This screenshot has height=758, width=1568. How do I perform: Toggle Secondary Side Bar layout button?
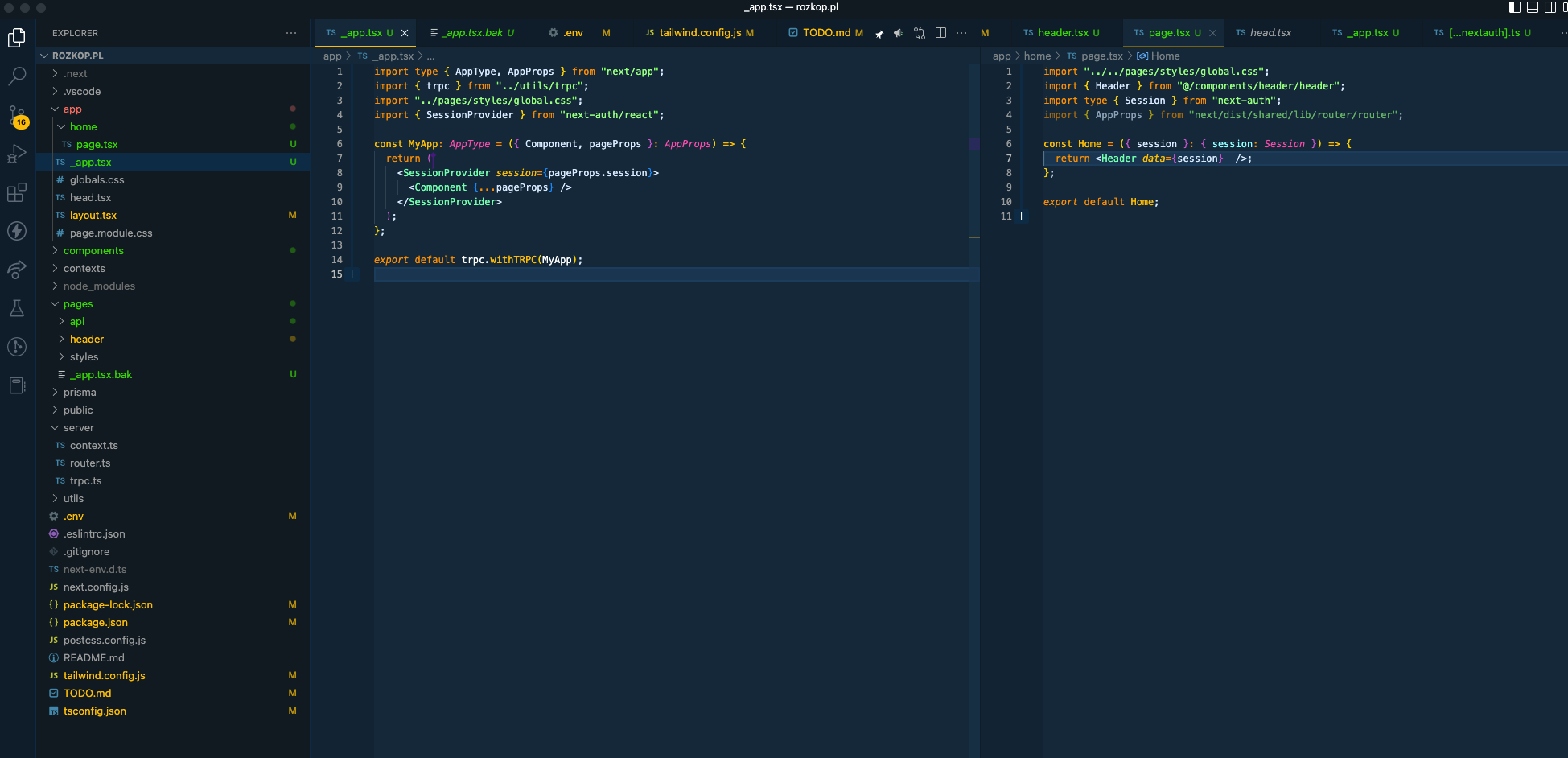point(1550,7)
